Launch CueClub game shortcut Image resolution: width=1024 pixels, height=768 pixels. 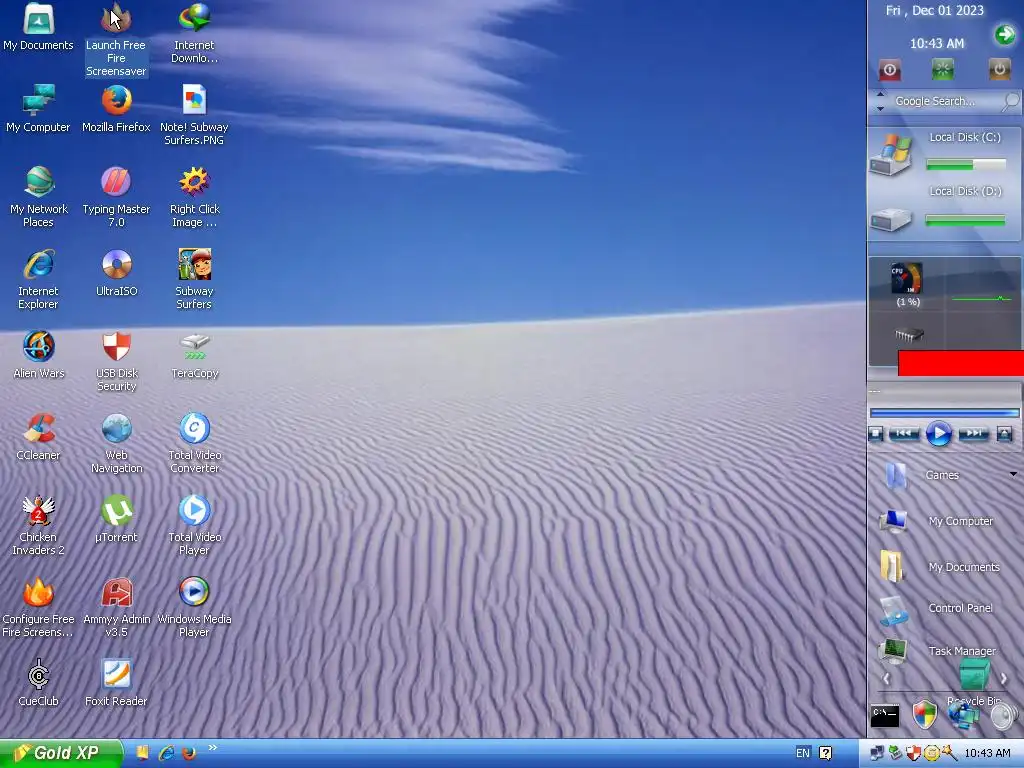(x=39, y=682)
